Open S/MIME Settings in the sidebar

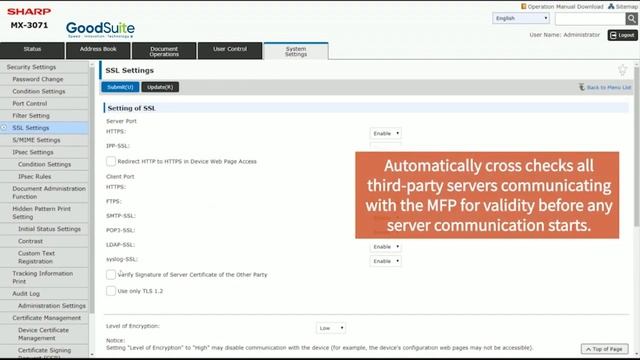(44, 140)
